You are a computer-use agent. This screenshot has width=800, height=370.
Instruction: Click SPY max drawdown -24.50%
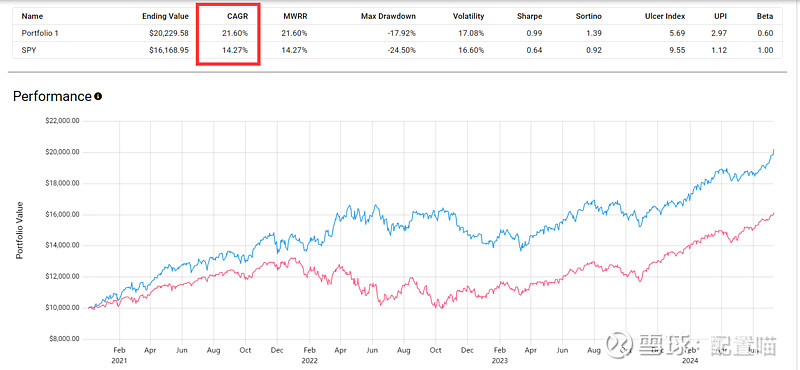[x=403, y=50]
